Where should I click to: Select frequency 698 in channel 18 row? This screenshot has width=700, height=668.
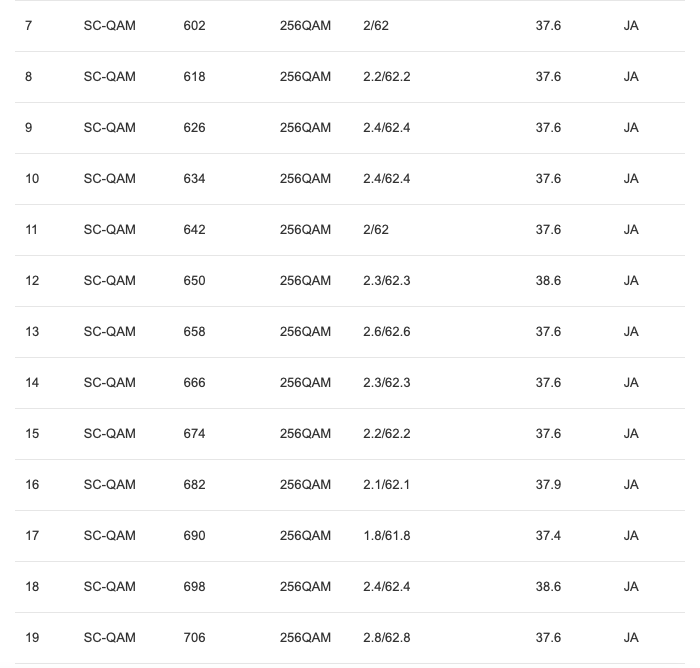click(x=194, y=586)
